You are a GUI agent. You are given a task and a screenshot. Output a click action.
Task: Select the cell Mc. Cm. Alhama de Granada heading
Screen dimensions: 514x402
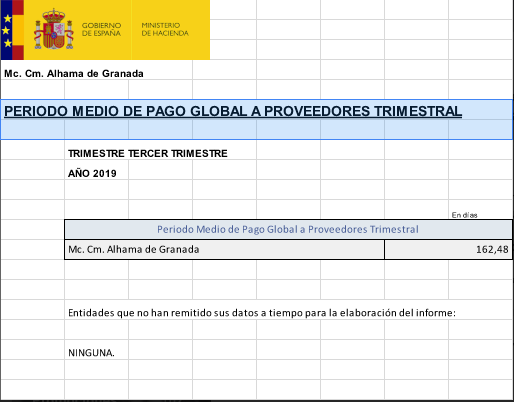pos(74,74)
